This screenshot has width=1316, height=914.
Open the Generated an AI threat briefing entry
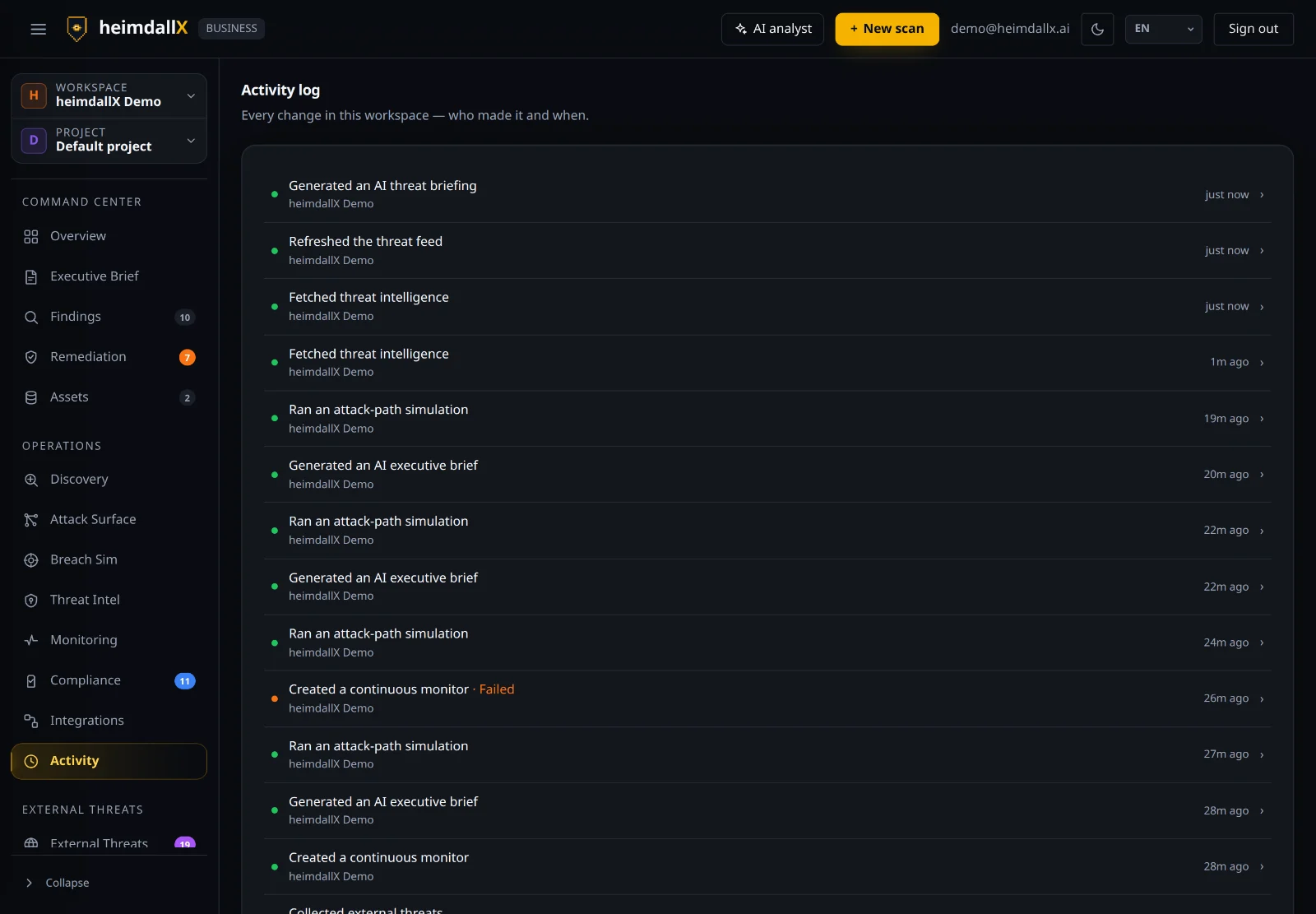[x=767, y=194]
